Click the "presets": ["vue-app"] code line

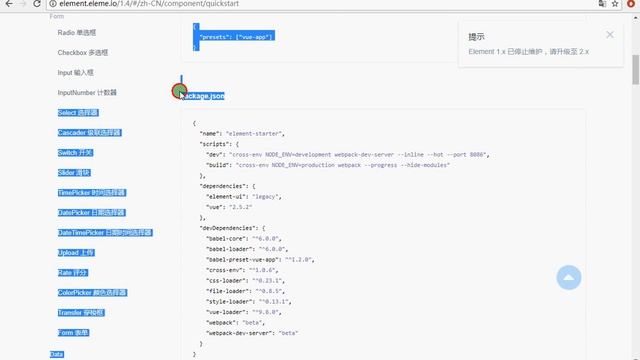pos(237,37)
